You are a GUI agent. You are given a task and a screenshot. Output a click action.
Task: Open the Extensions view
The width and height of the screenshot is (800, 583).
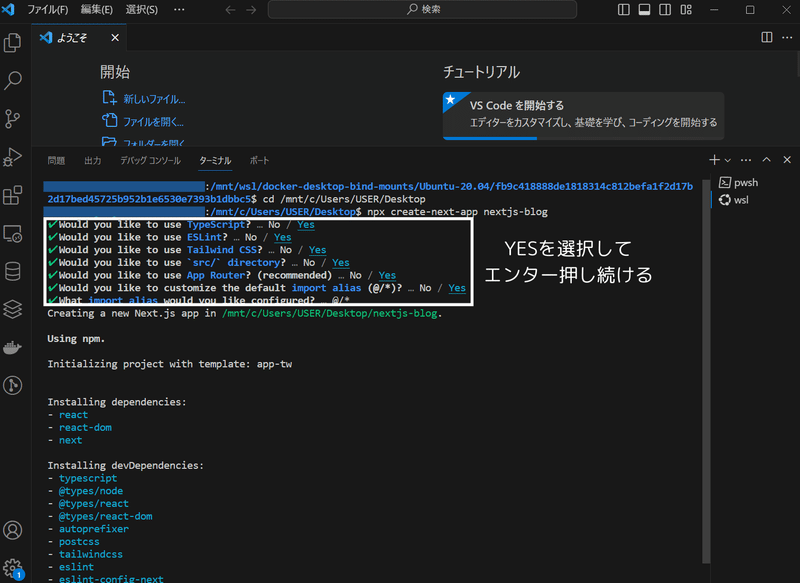pyautogui.click(x=13, y=195)
